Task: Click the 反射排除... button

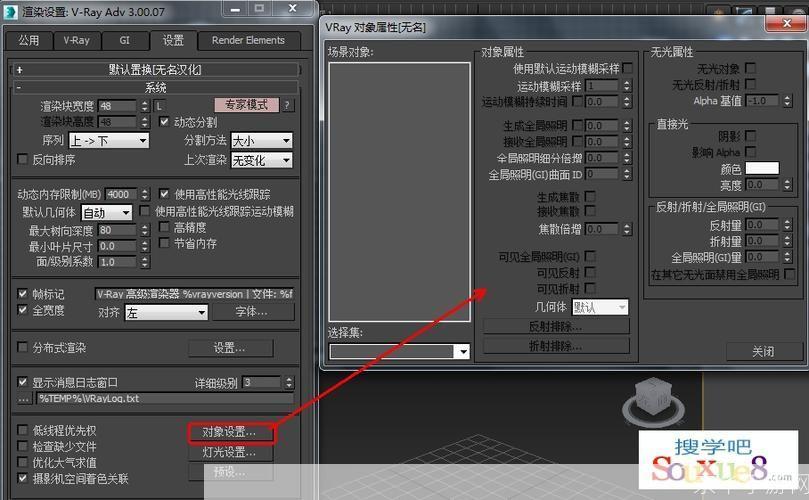Action: pos(556,327)
